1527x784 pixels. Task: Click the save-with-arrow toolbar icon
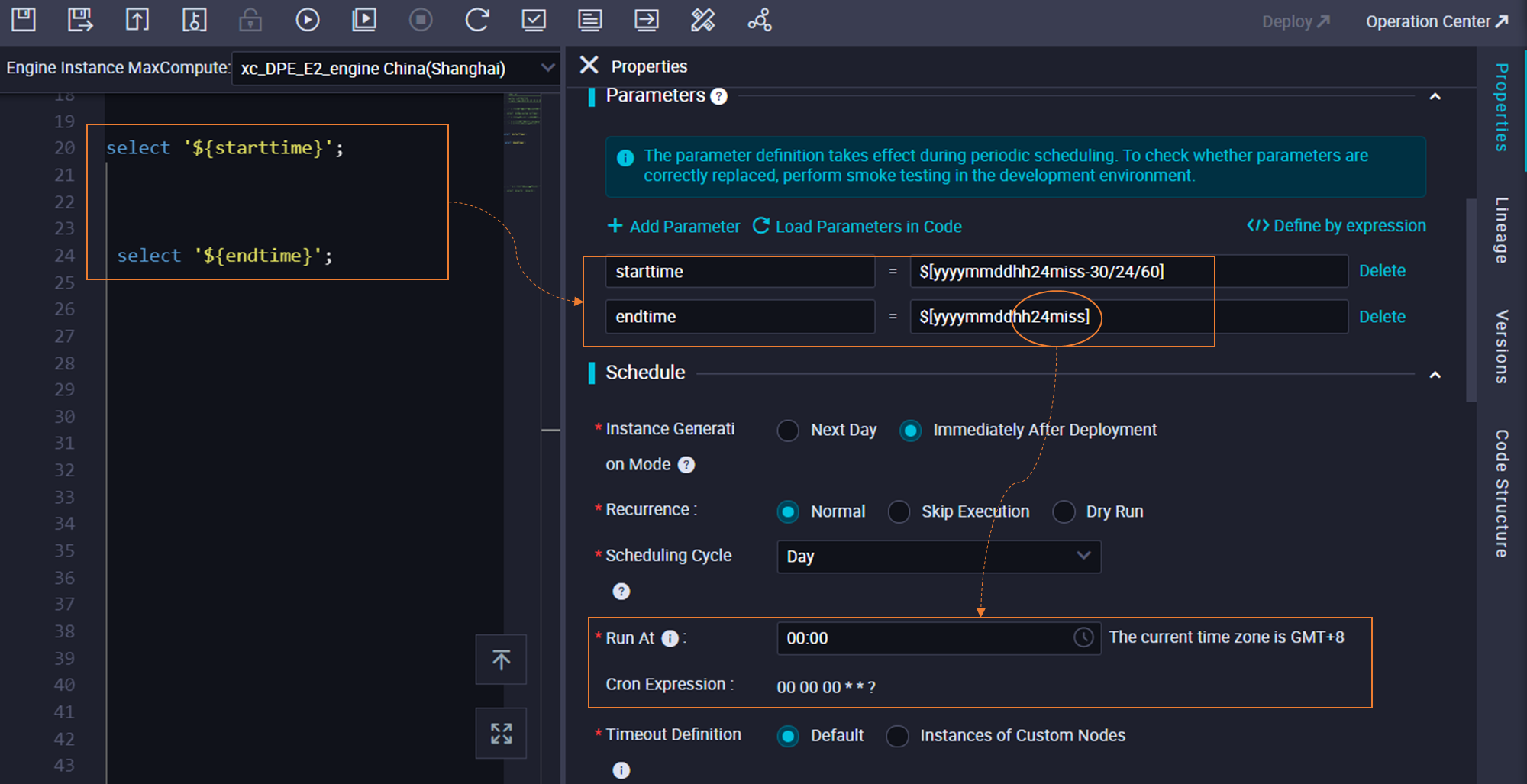click(x=80, y=20)
